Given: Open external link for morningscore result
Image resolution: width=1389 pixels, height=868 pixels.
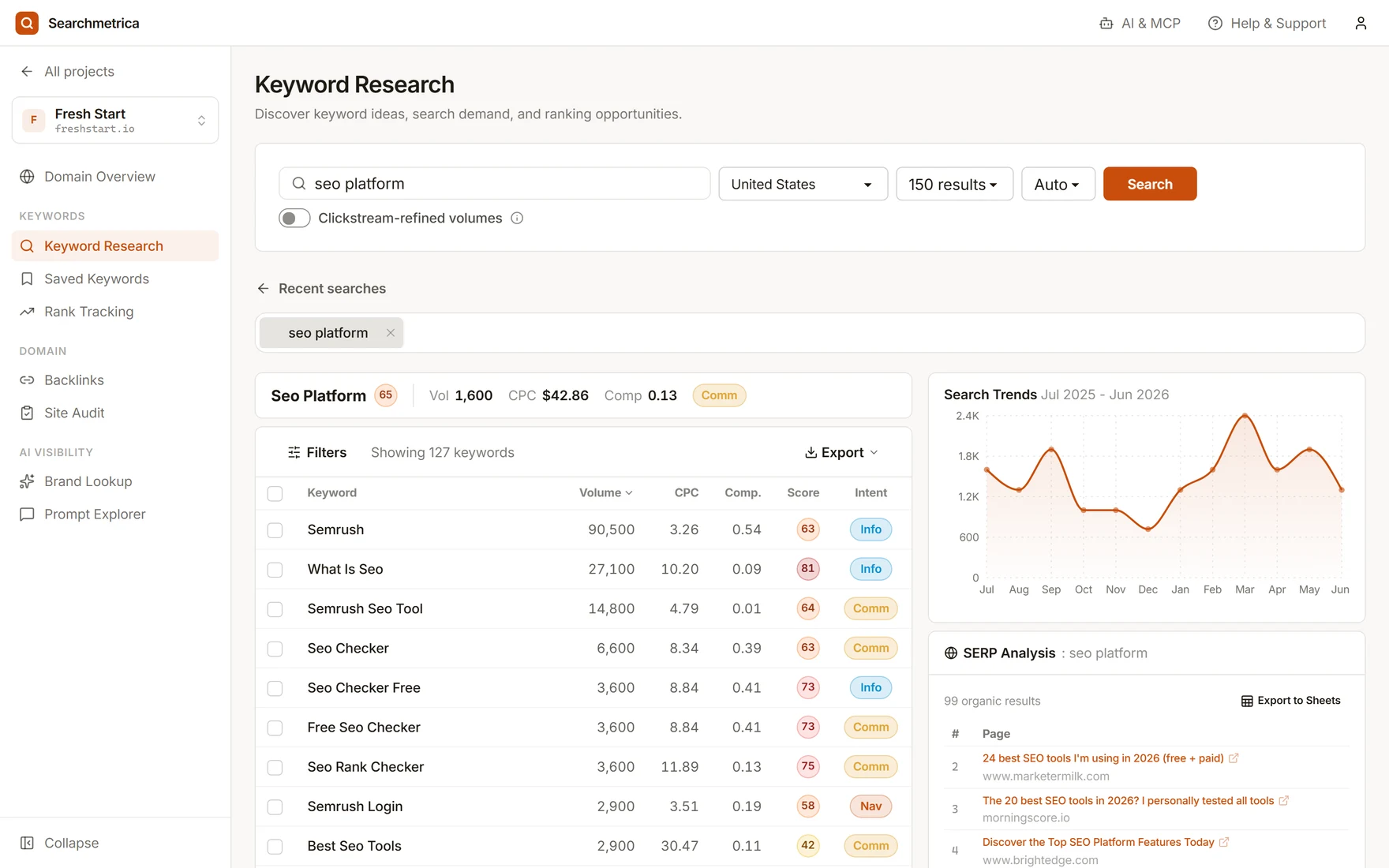Looking at the screenshot, I should tap(1283, 801).
